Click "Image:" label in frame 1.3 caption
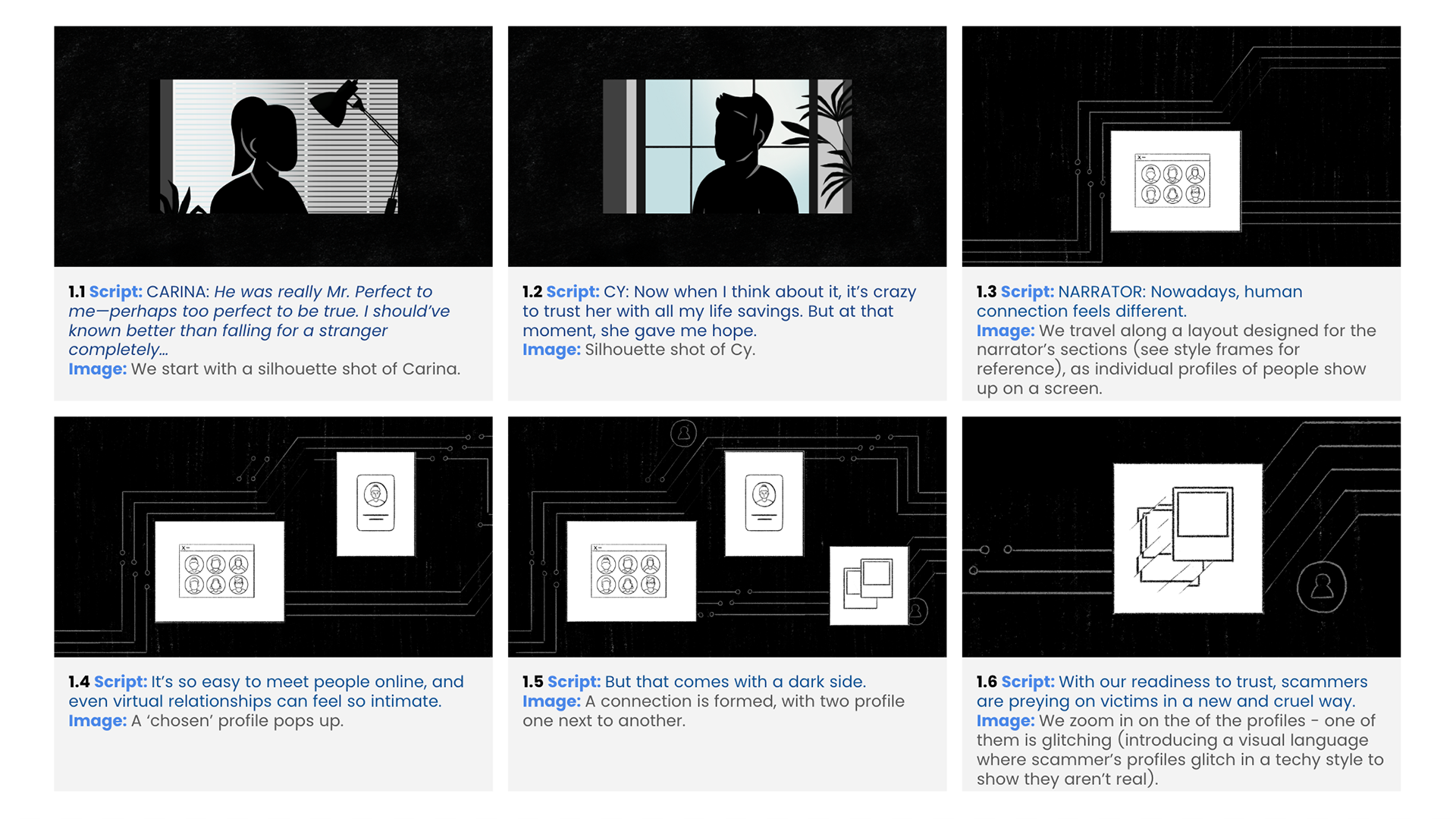The width and height of the screenshot is (1456, 819). pos(1006,331)
